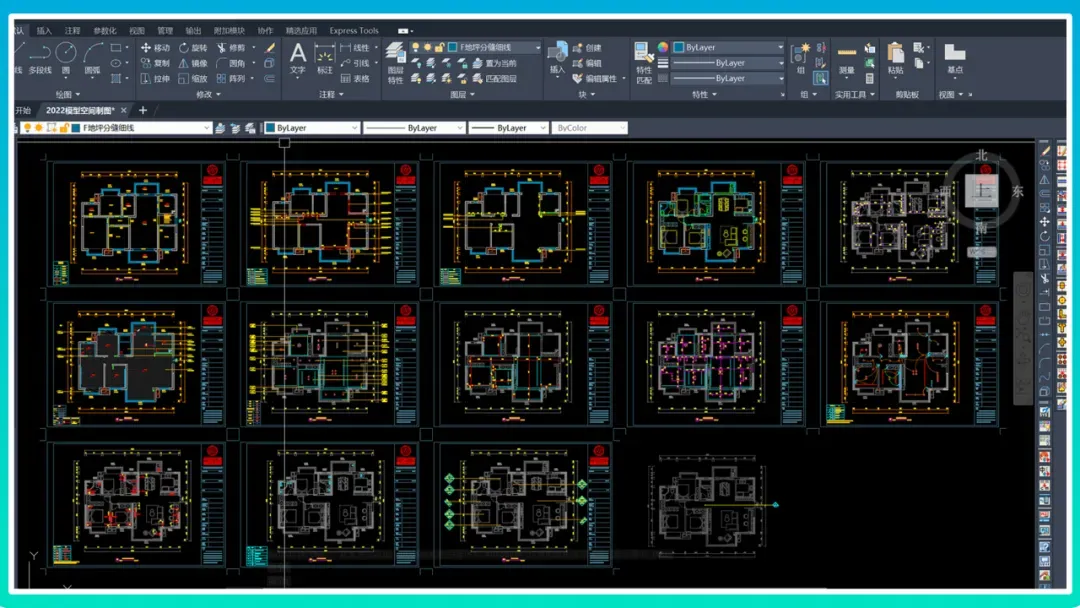The width and height of the screenshot is (1080, 608).
Task: Expand the 注释 (Annotation) panel
Action: click(x=331, y=94)
